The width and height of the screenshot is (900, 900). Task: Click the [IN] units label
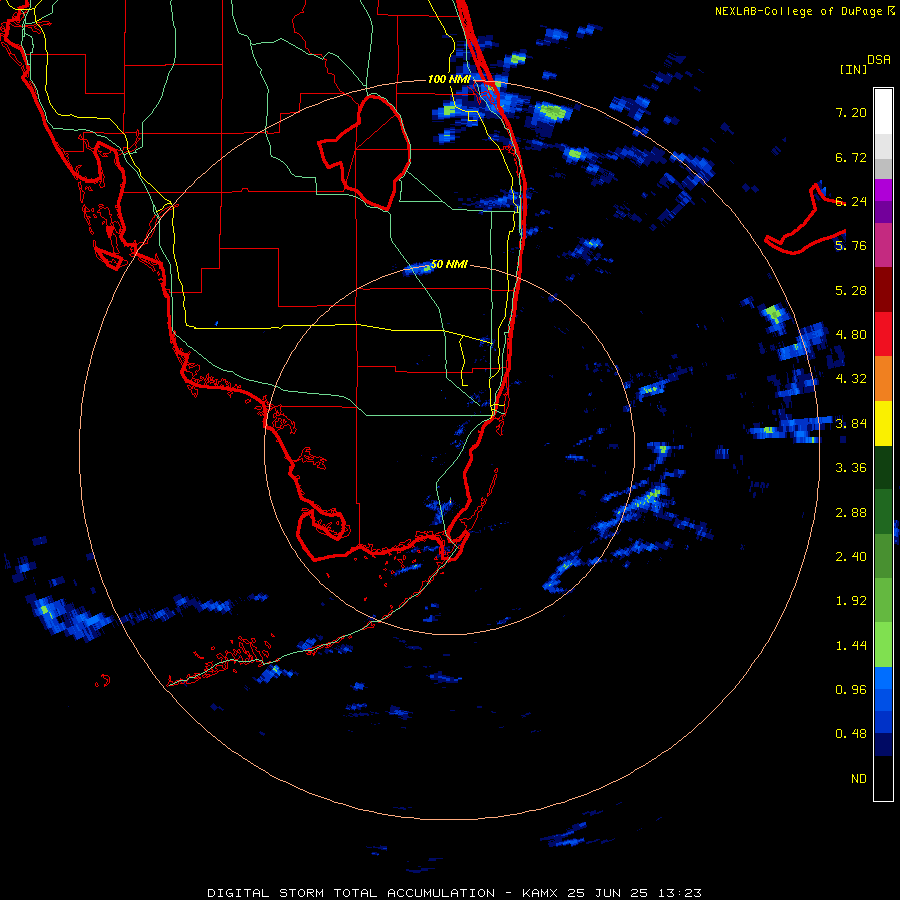coord(853,69)
